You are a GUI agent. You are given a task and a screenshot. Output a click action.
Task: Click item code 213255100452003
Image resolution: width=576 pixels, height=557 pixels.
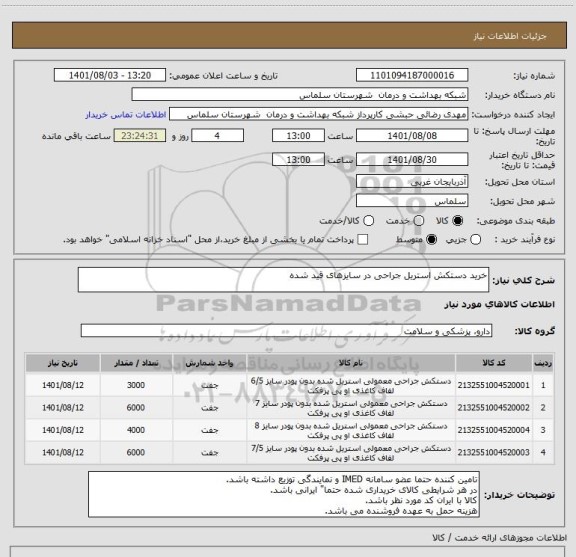pyautogui.click(x=494, y=453)
